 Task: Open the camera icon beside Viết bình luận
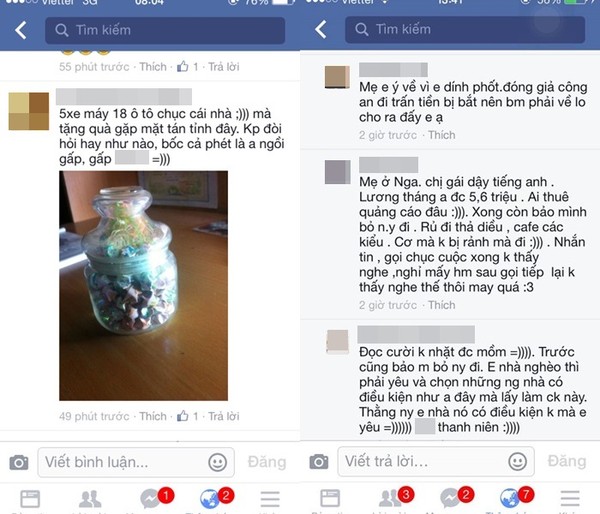19,462
